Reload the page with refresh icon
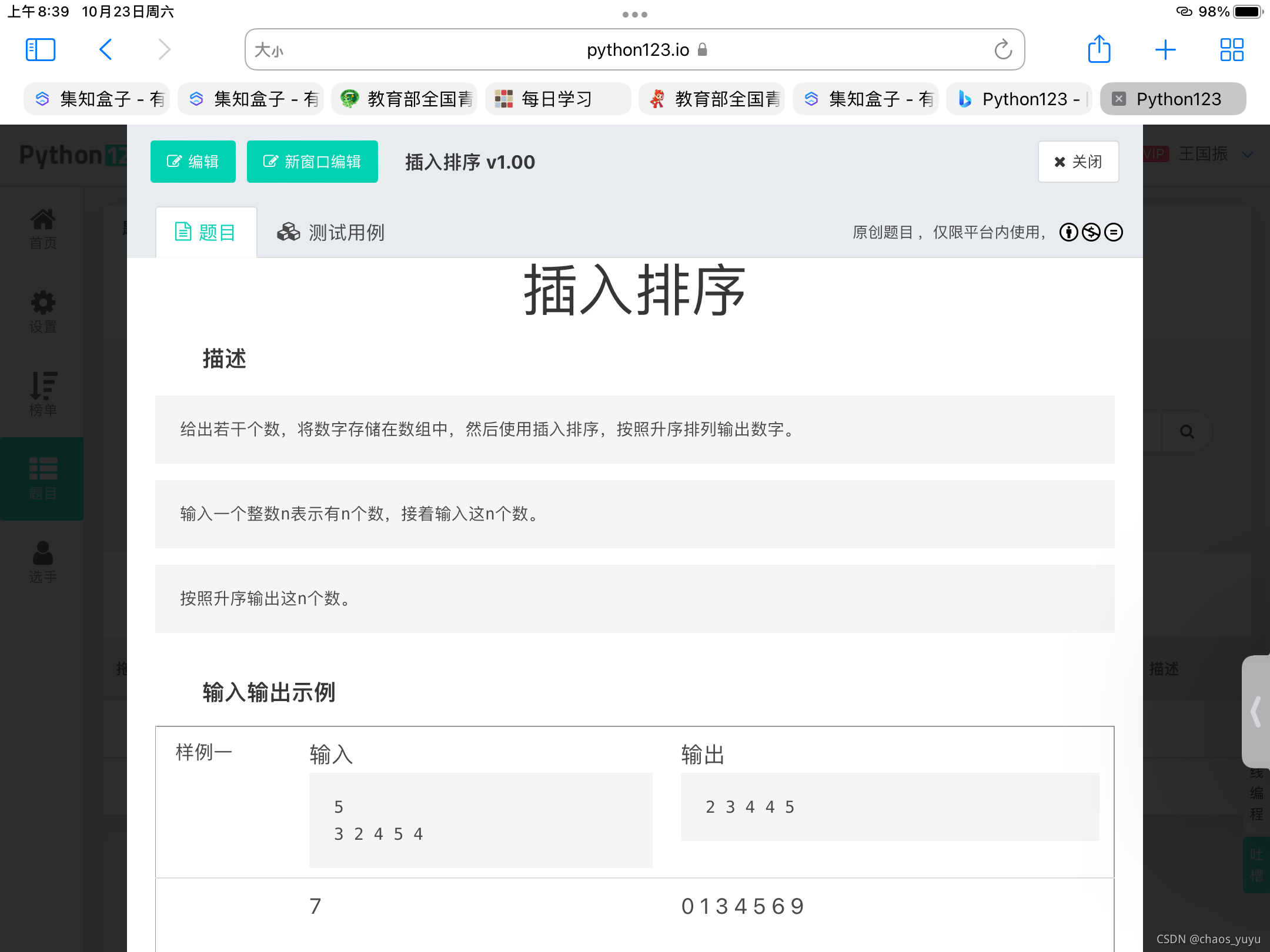The height and width of the screenshot is (952, 1270). point(1003,50)
